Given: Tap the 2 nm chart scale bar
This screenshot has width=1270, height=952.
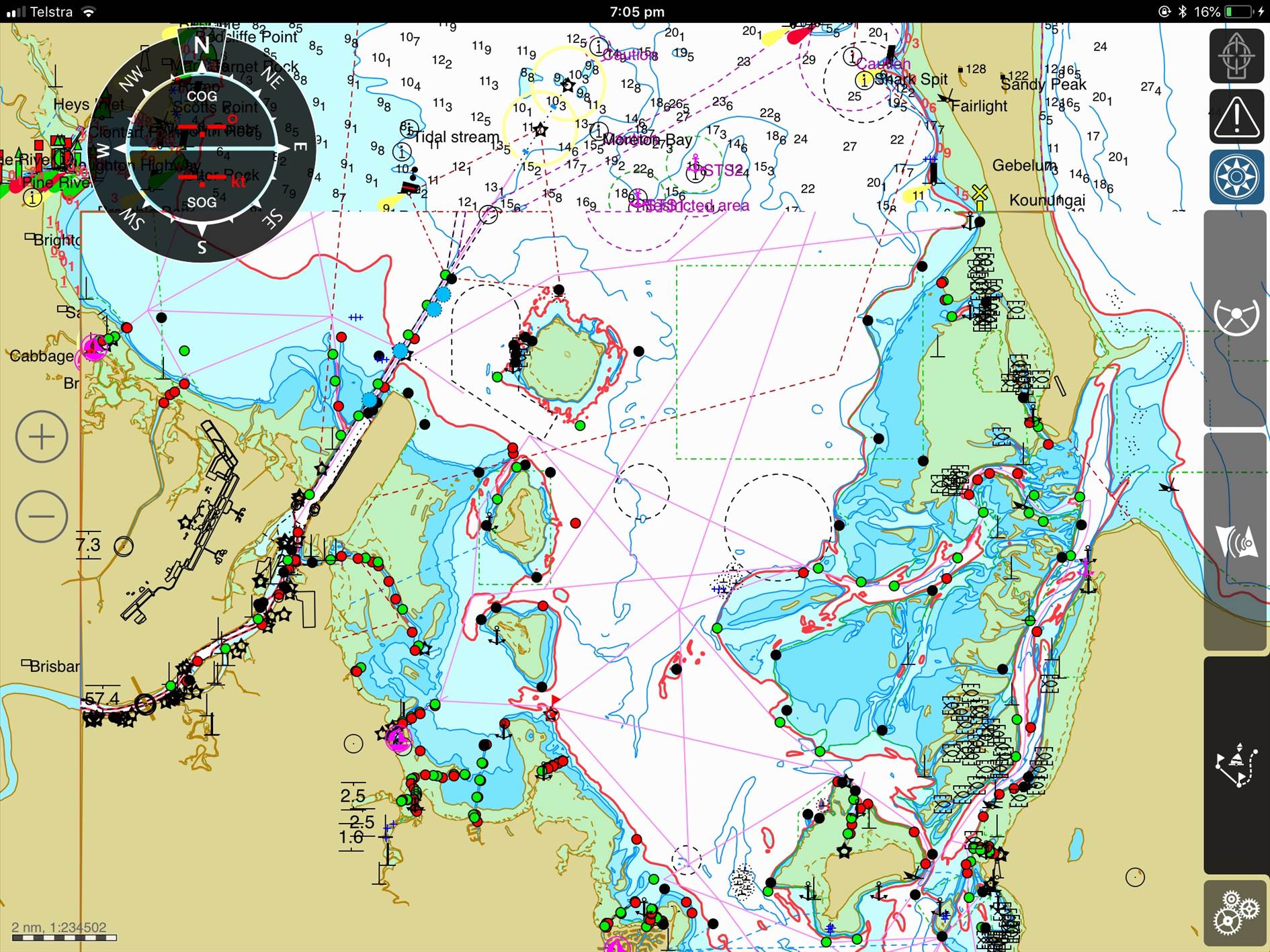Looking at the screenshot, I should click(64, 931).
